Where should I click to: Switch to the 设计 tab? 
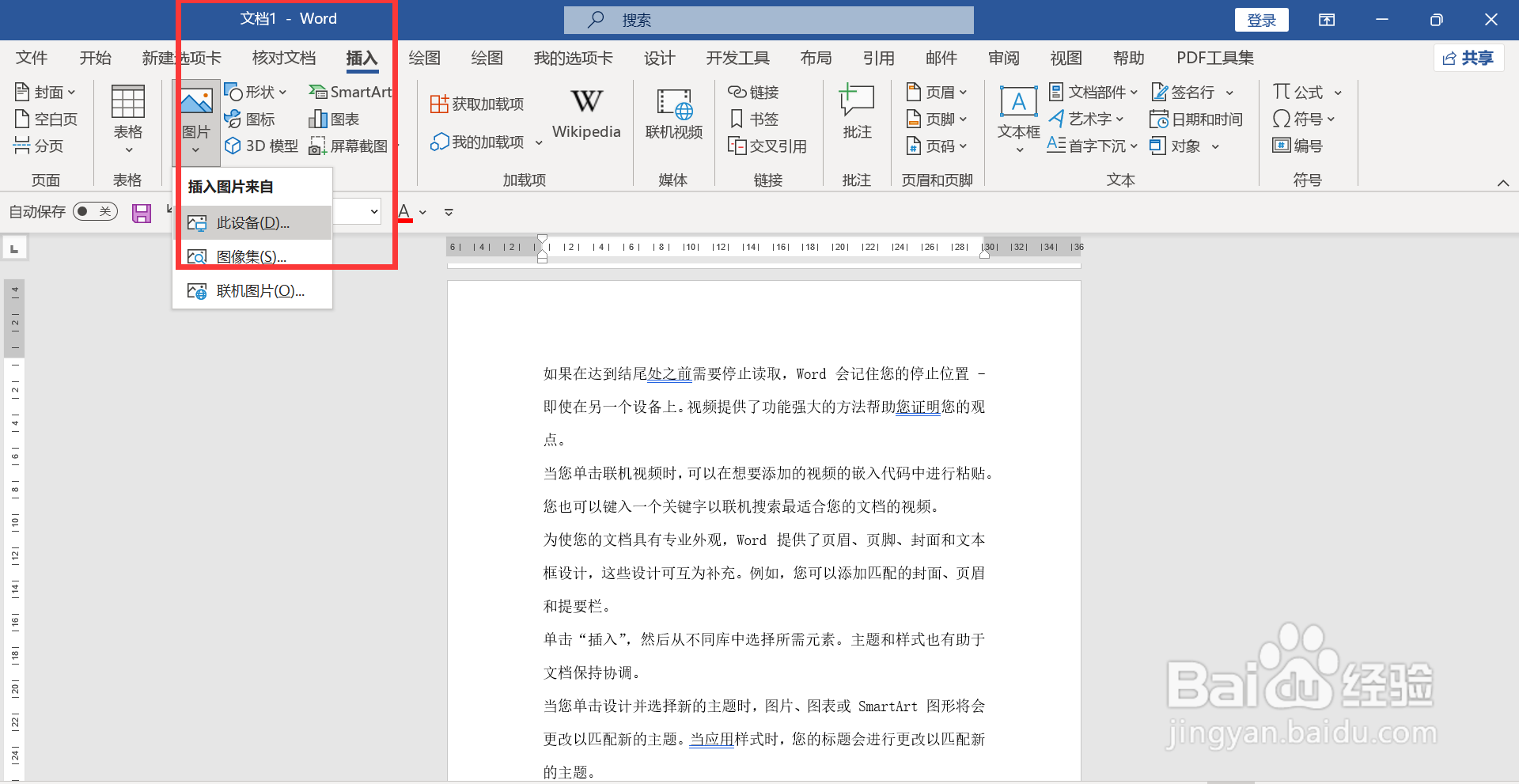659,59
